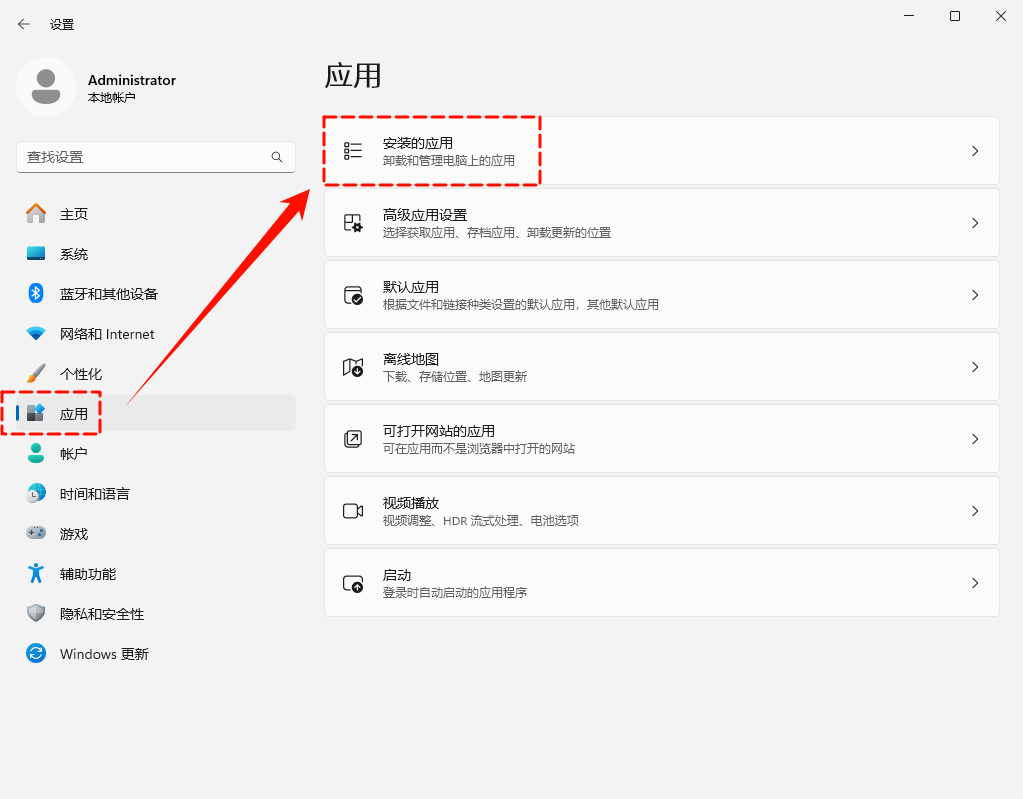Open 辅助功能 accessibility settings
The height and width of the screenshot is (799, 1023).
[88, 574]
